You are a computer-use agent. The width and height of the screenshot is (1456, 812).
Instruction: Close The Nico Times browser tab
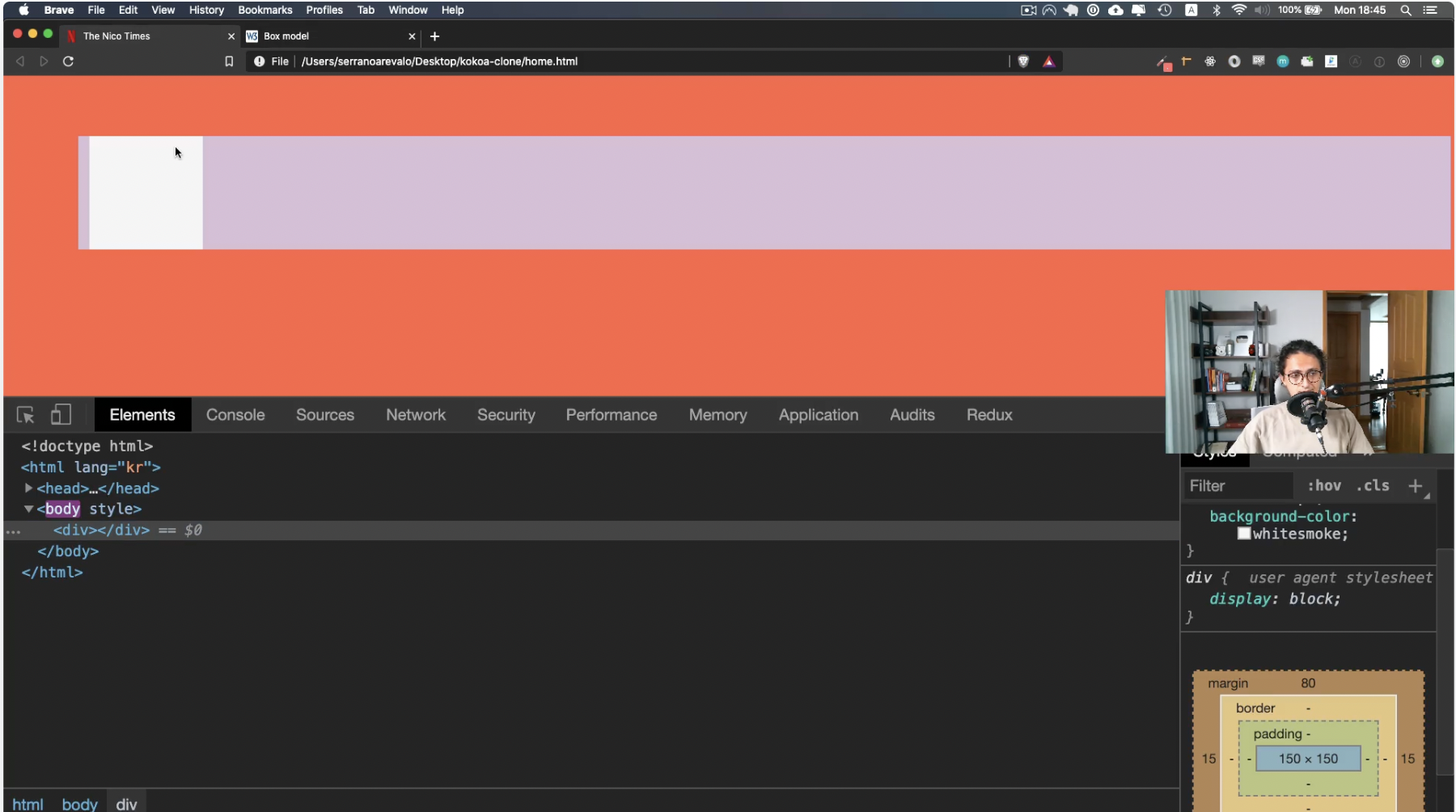(x=231, y=36)
